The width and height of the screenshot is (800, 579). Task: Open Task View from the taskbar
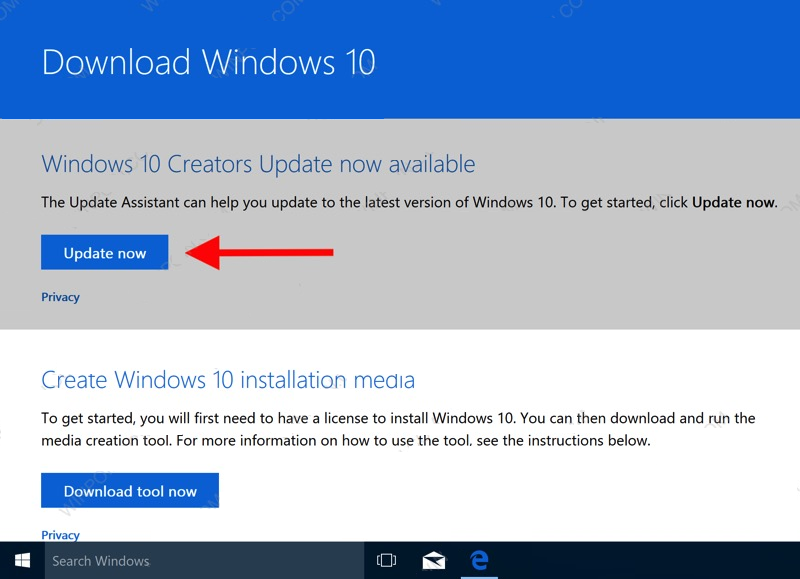(386, 561)
